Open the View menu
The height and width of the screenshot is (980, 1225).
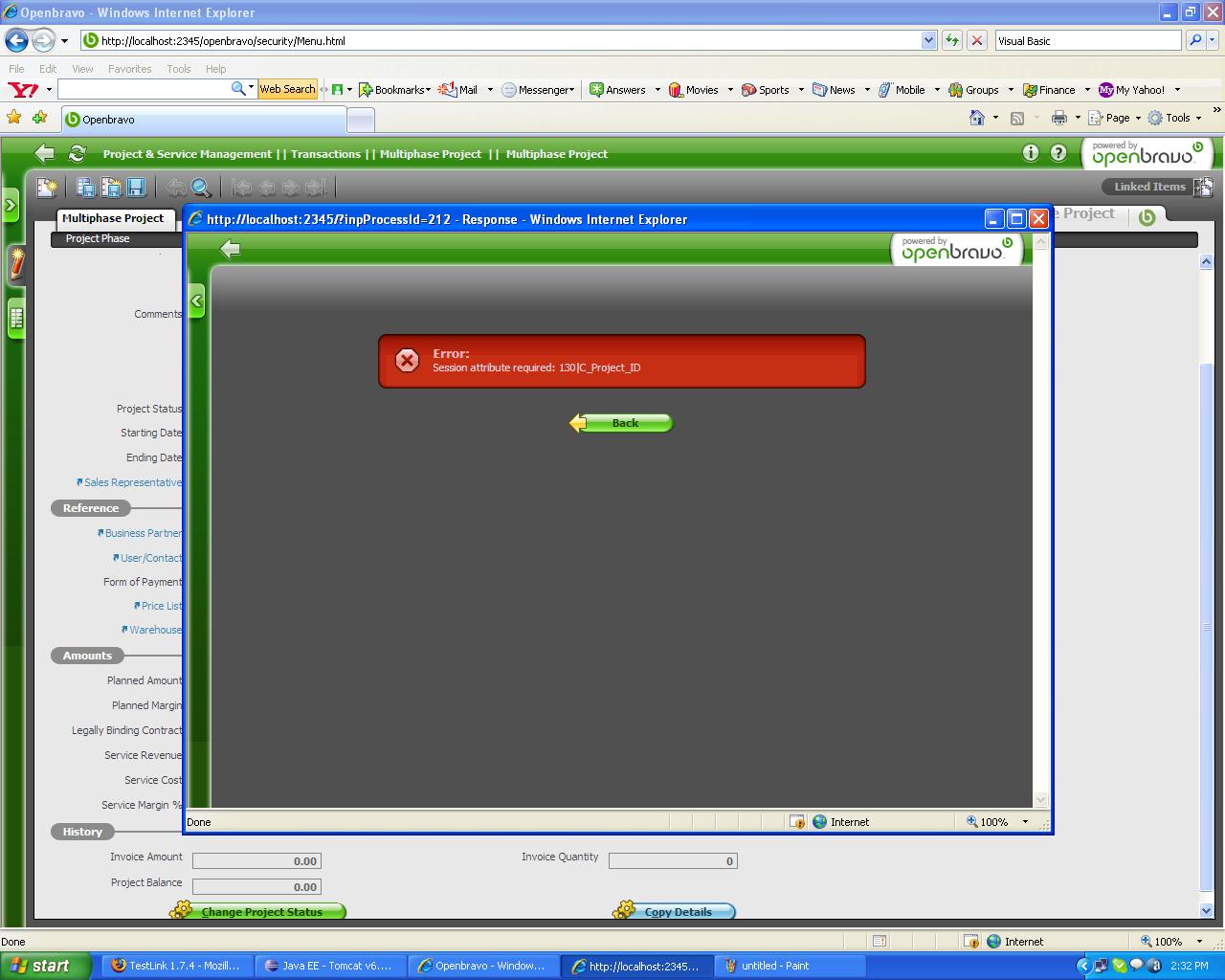point(83,69)
